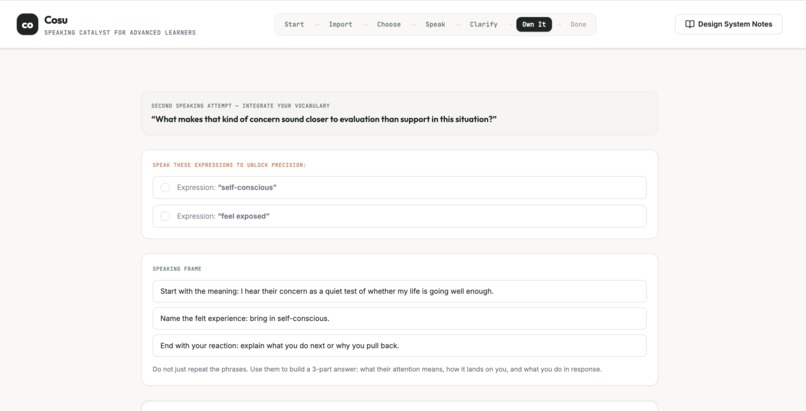Select the Own It step
The height and width of the screenshot is (411, 806).
coord(534,24)
